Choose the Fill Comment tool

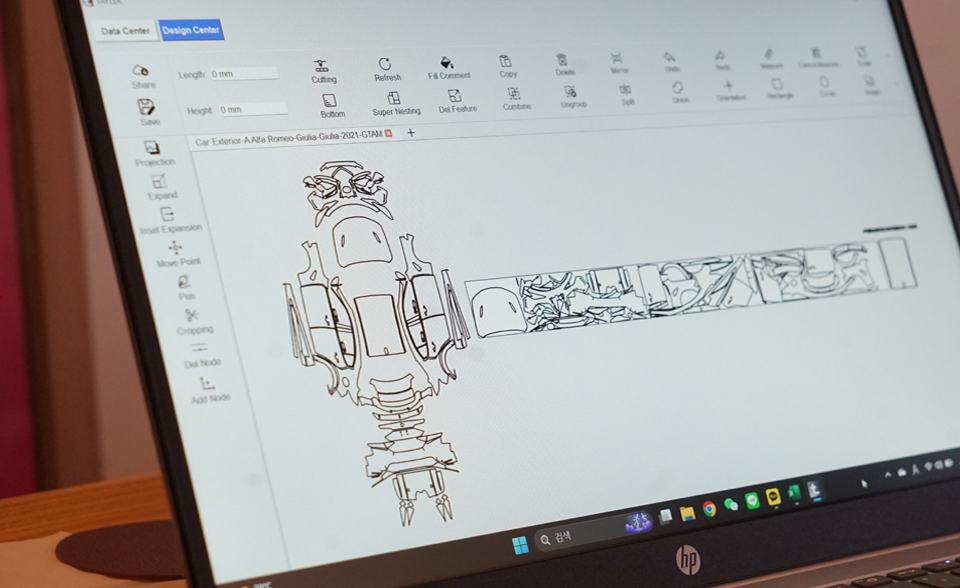coord(447,63)
